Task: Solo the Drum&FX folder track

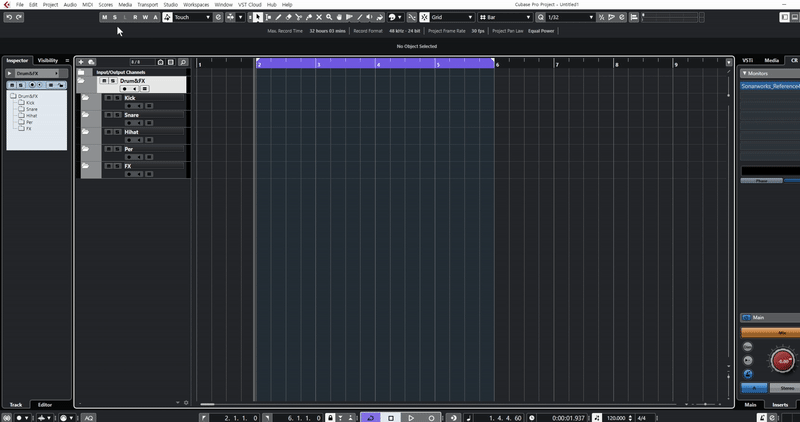Action: click(113, 81)
